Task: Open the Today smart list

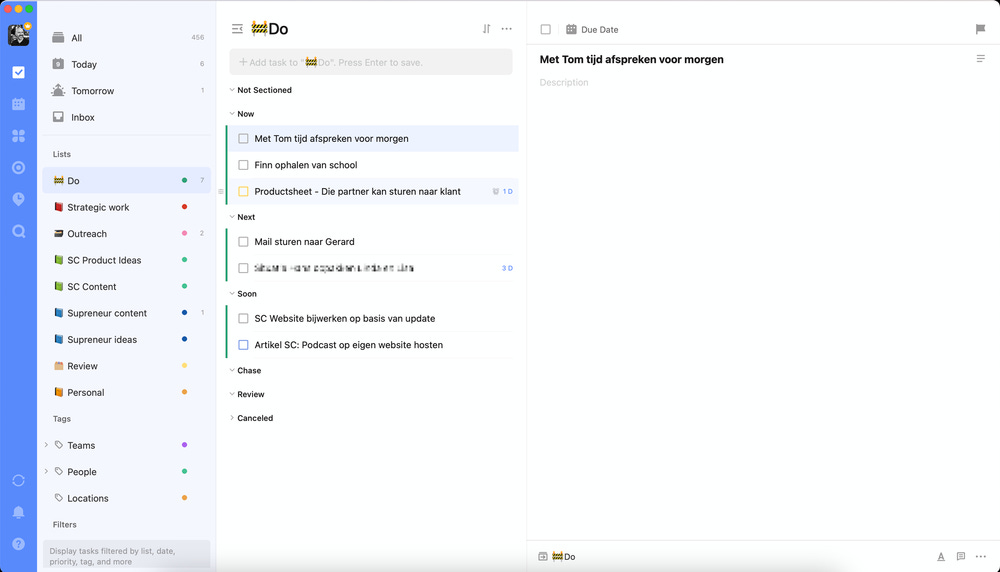Action: click(126, 64)
